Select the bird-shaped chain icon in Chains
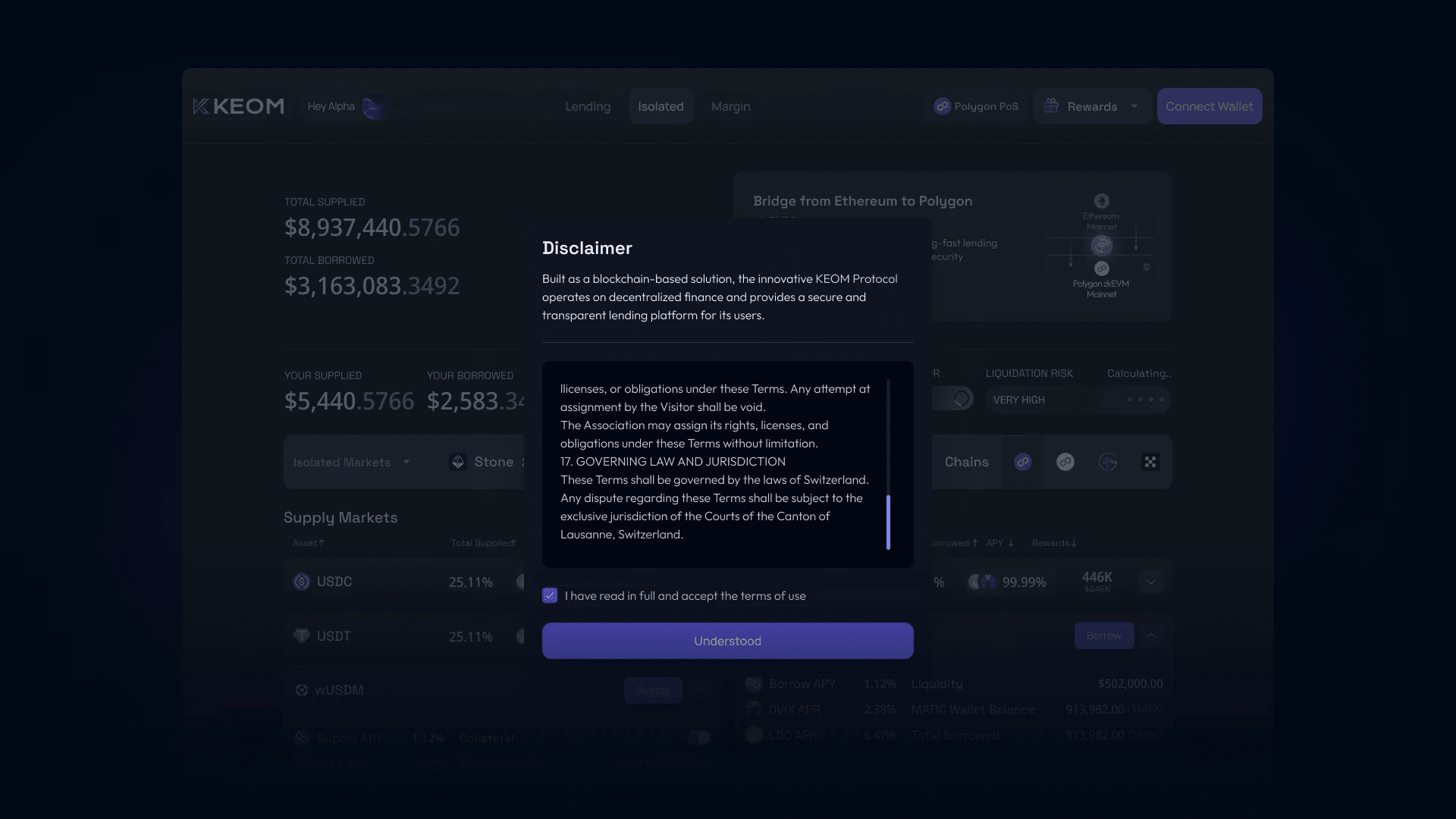The height and width of the screenshot is (819, 1456). point(1108,462)
